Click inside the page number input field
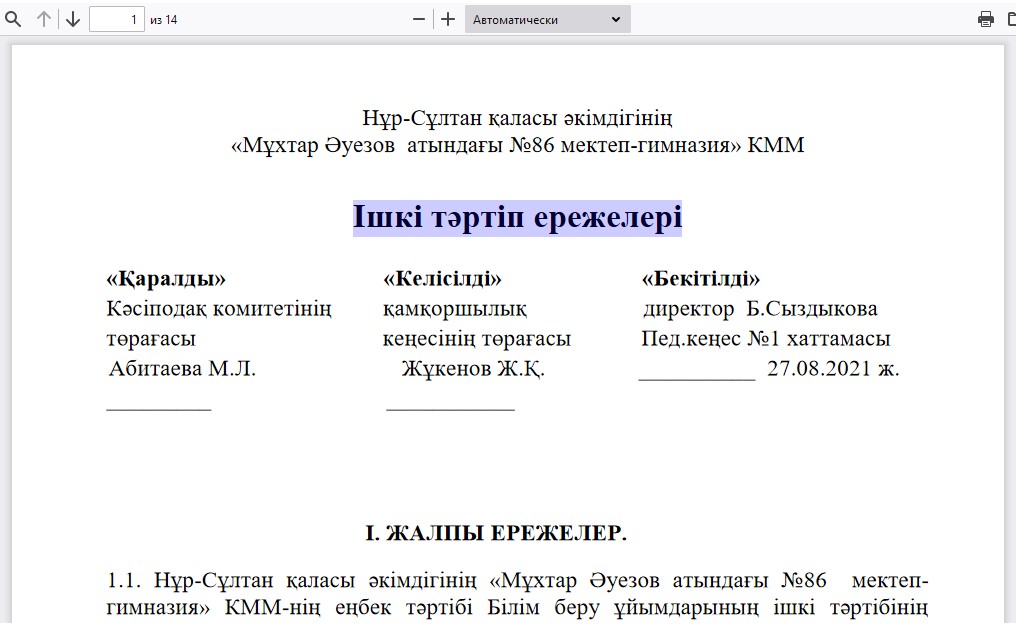 pos(116,18)
